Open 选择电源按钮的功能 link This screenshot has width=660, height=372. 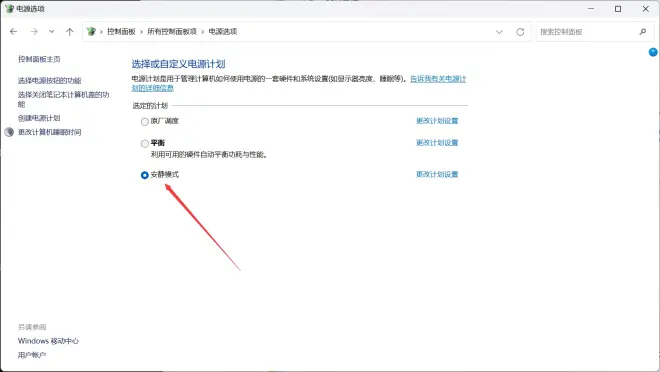coord(49,80)
